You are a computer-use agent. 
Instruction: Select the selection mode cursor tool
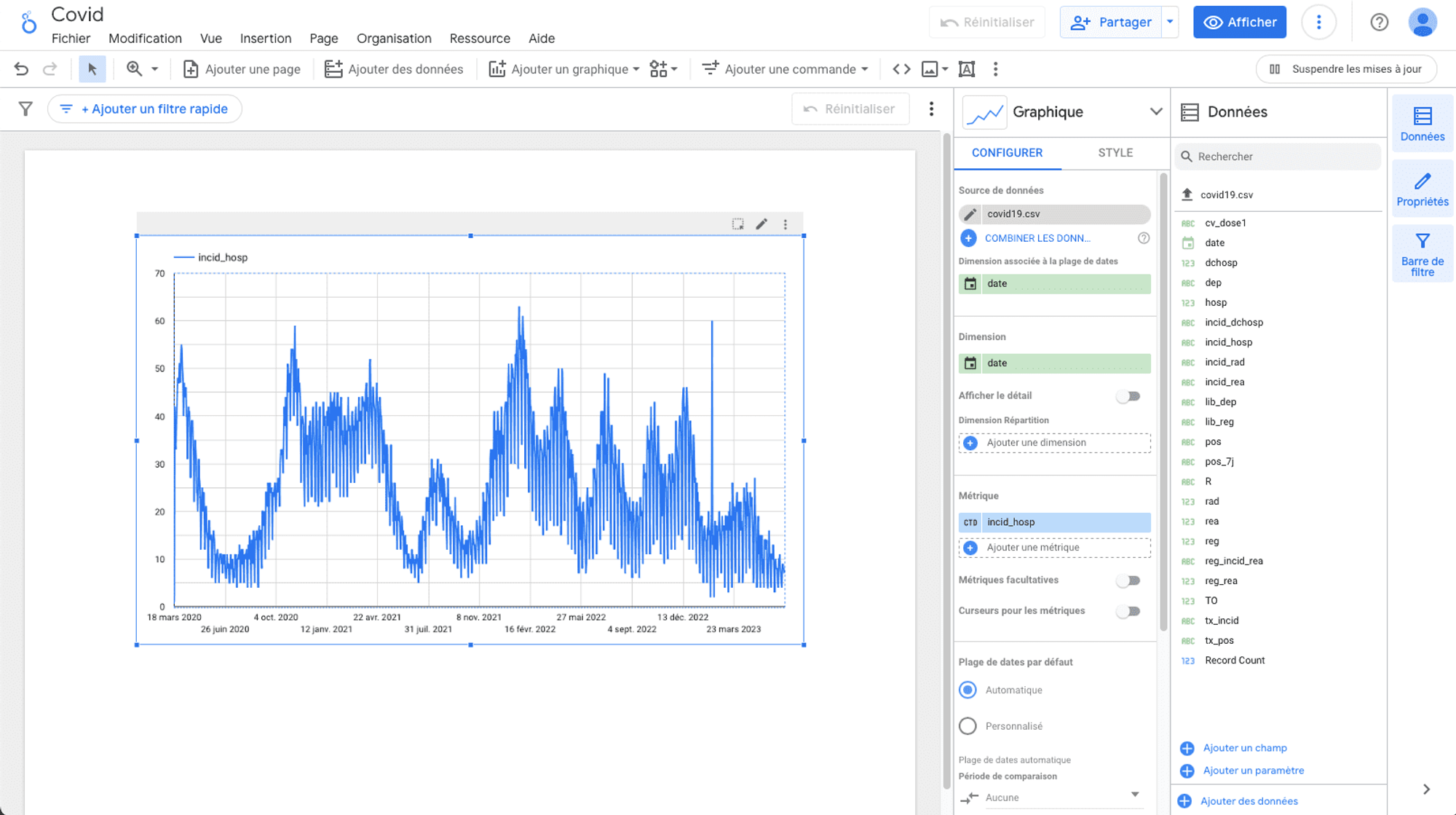[x=92, y=69]
